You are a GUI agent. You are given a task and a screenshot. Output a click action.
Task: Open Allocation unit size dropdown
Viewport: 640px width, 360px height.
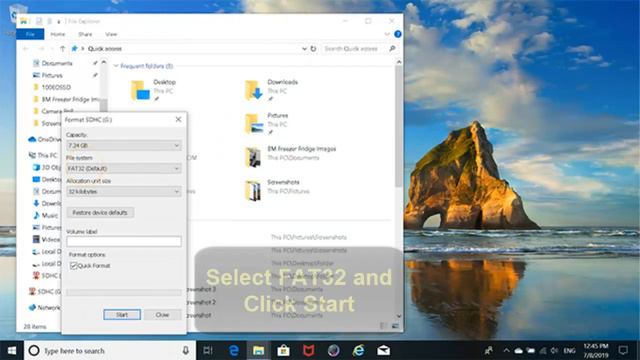[124, 191]
